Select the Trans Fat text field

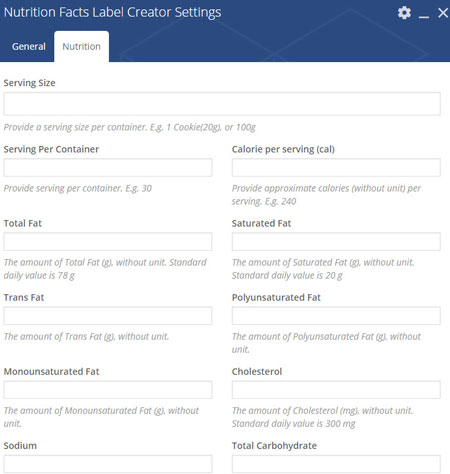click(108, 316)
